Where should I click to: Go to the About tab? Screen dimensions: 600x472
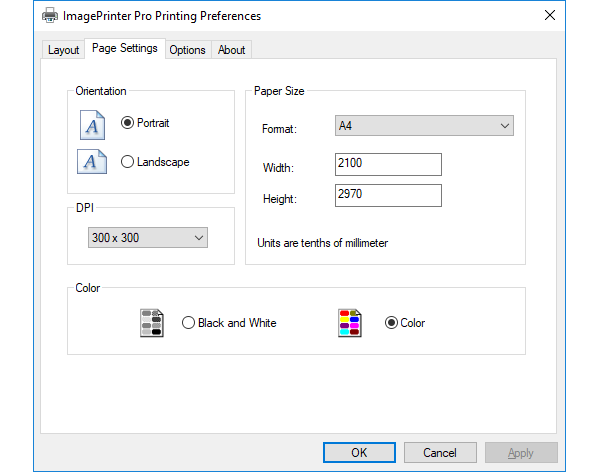pos(231,50)
